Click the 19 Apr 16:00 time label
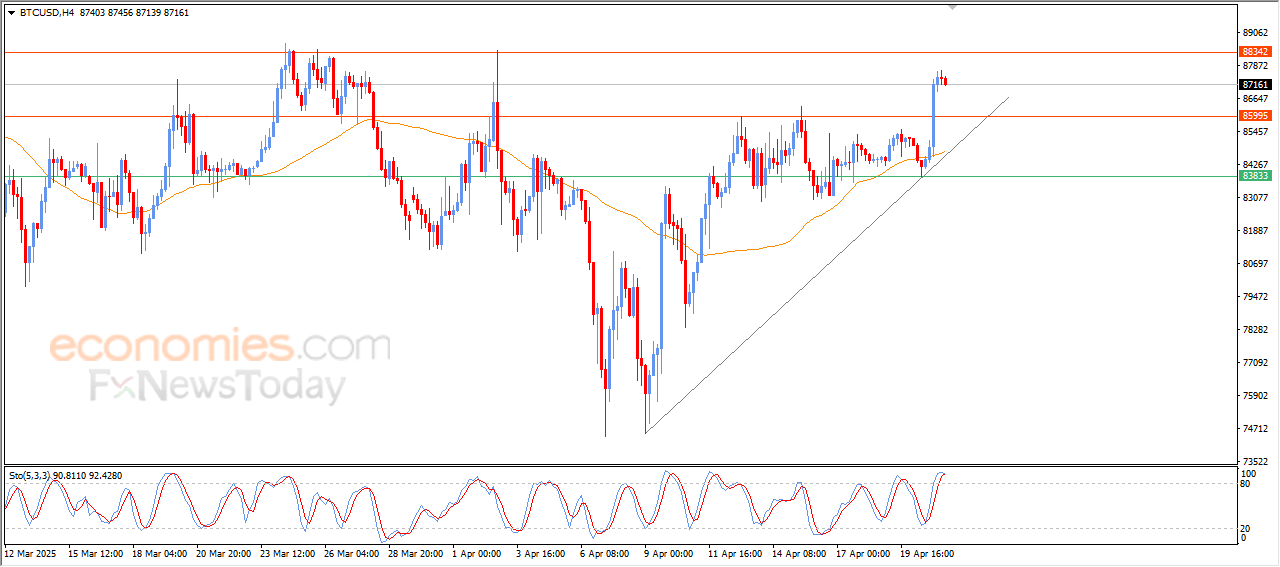This screenshot has width=1280, height=567. pyautogui.click(x=927, y=553)
